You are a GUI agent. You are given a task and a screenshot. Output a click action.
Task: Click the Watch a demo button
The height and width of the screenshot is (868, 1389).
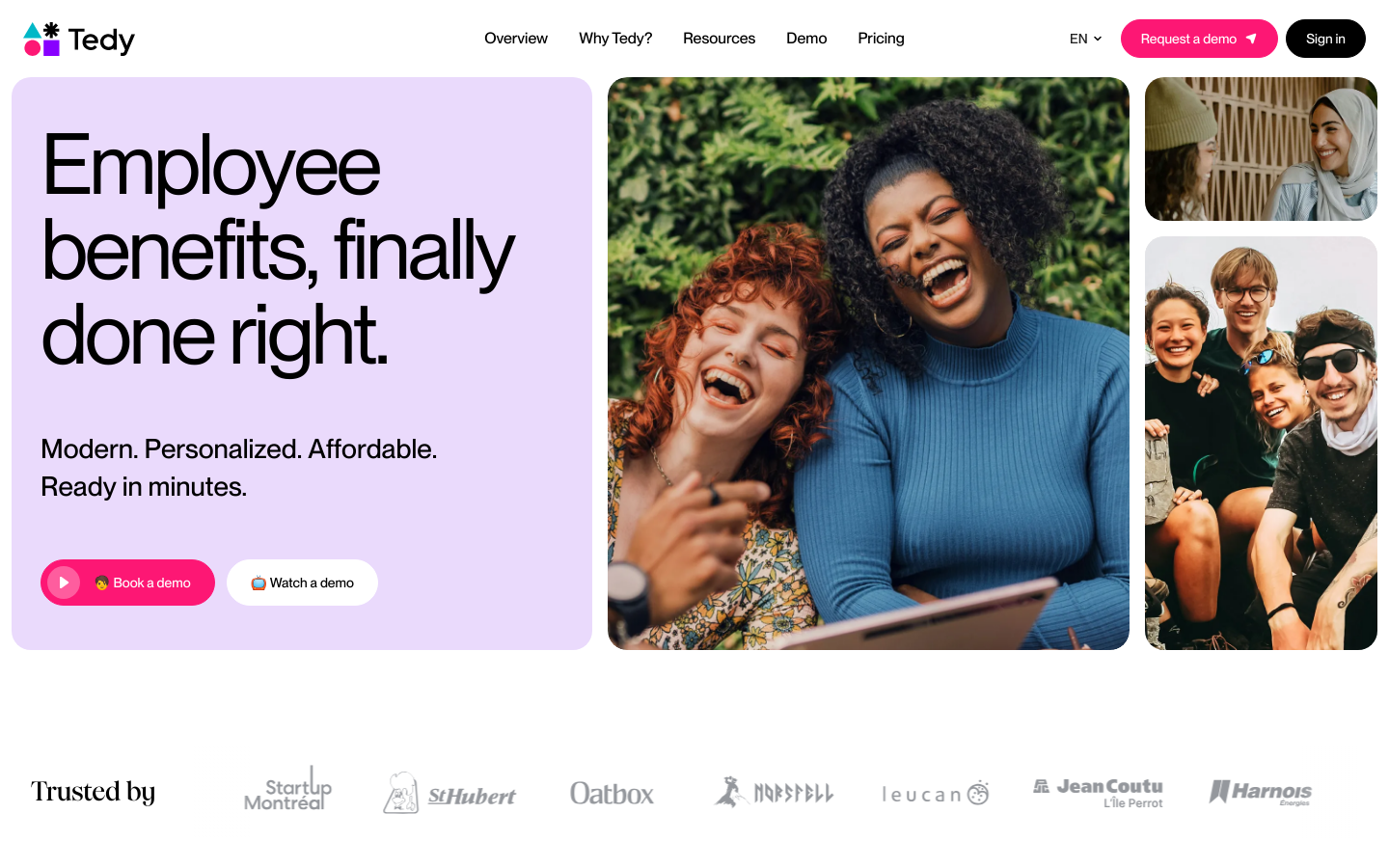[x=302, y=583]
